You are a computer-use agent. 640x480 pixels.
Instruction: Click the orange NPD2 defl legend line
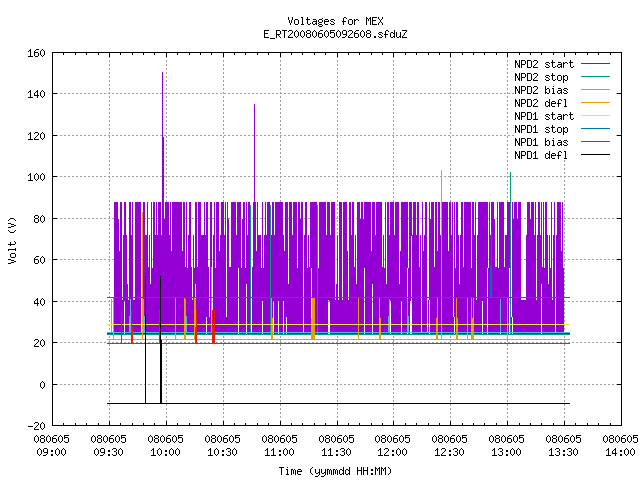(x=595, y=102)
